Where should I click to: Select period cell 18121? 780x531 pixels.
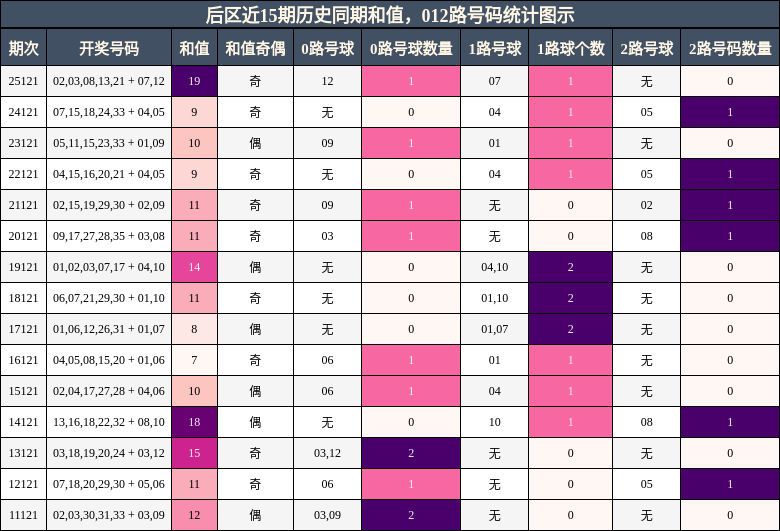23,298
